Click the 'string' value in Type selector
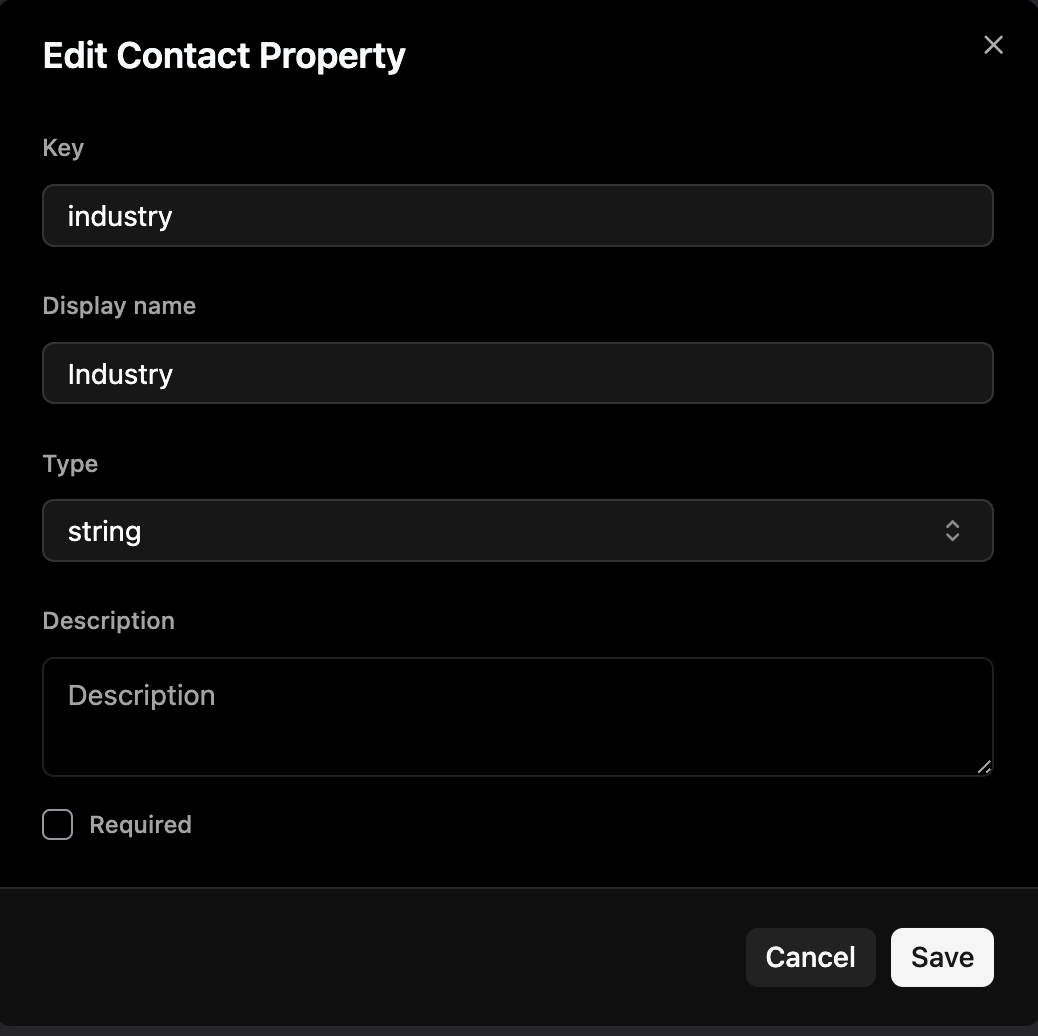This screenshot has width=1038, height=1036. pos(104,531)
